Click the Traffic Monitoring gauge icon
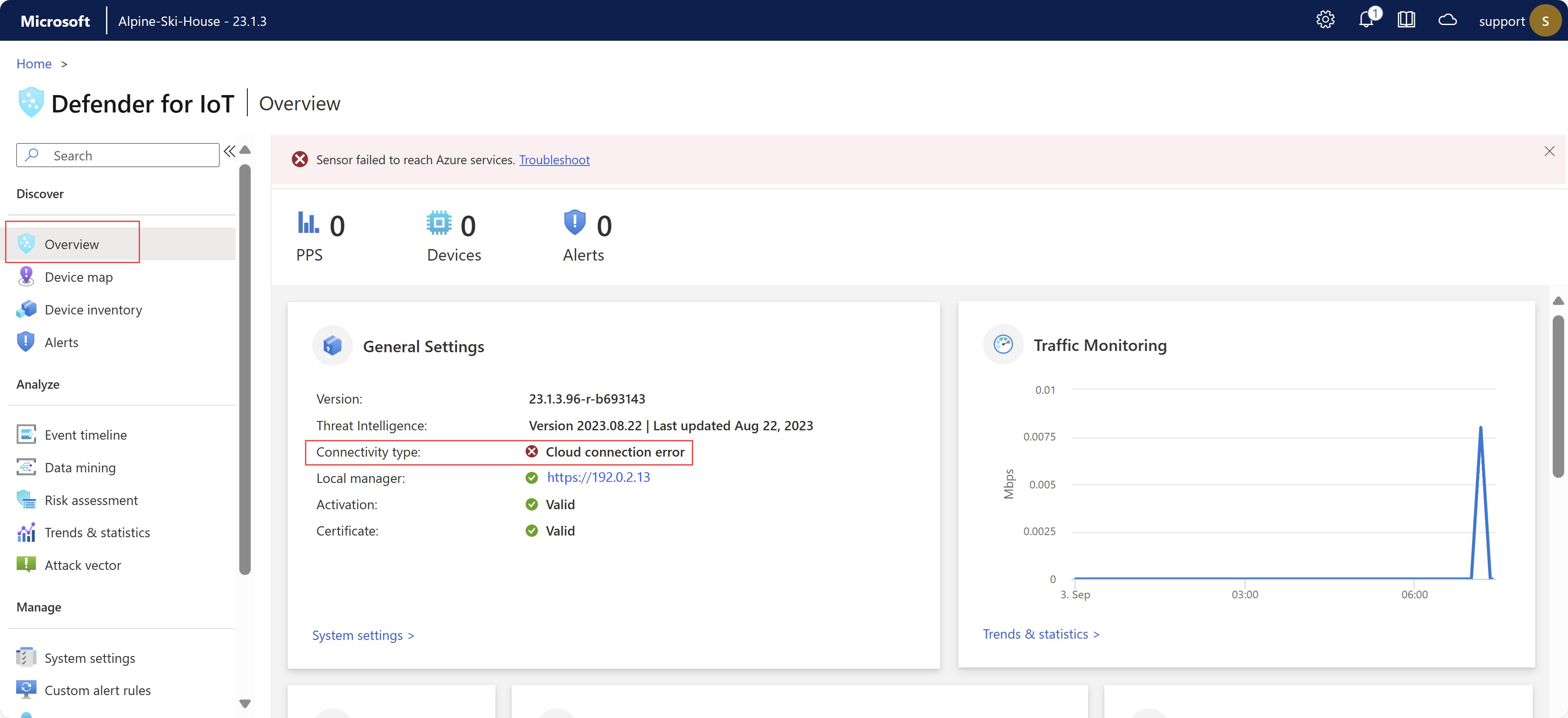The width and height of the screenshot is (1568, 718). point(1002,345)
